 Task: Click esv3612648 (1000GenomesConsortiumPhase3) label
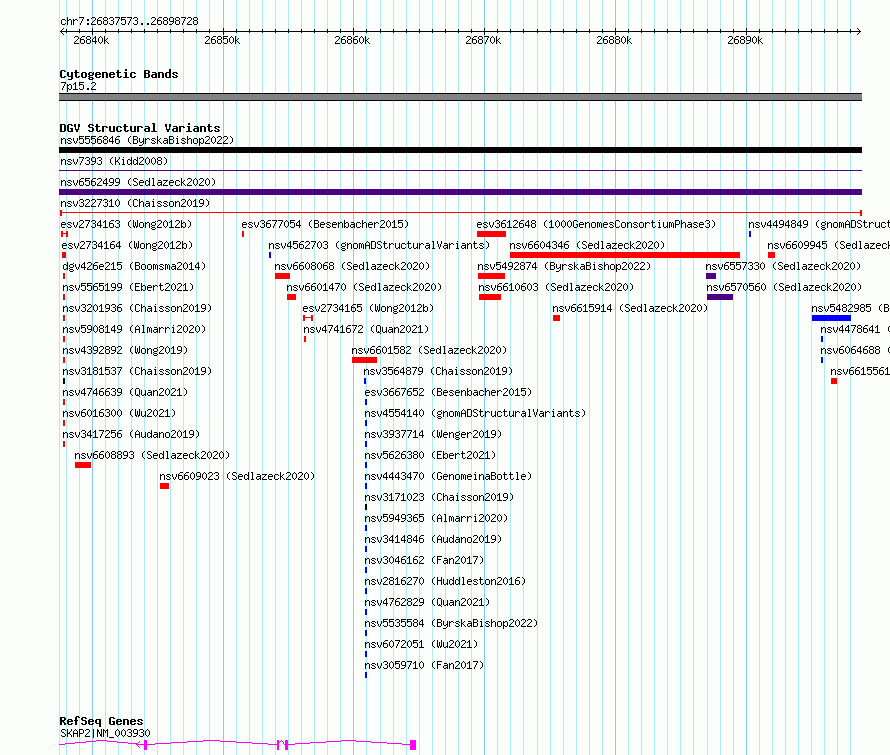(596, 224)
